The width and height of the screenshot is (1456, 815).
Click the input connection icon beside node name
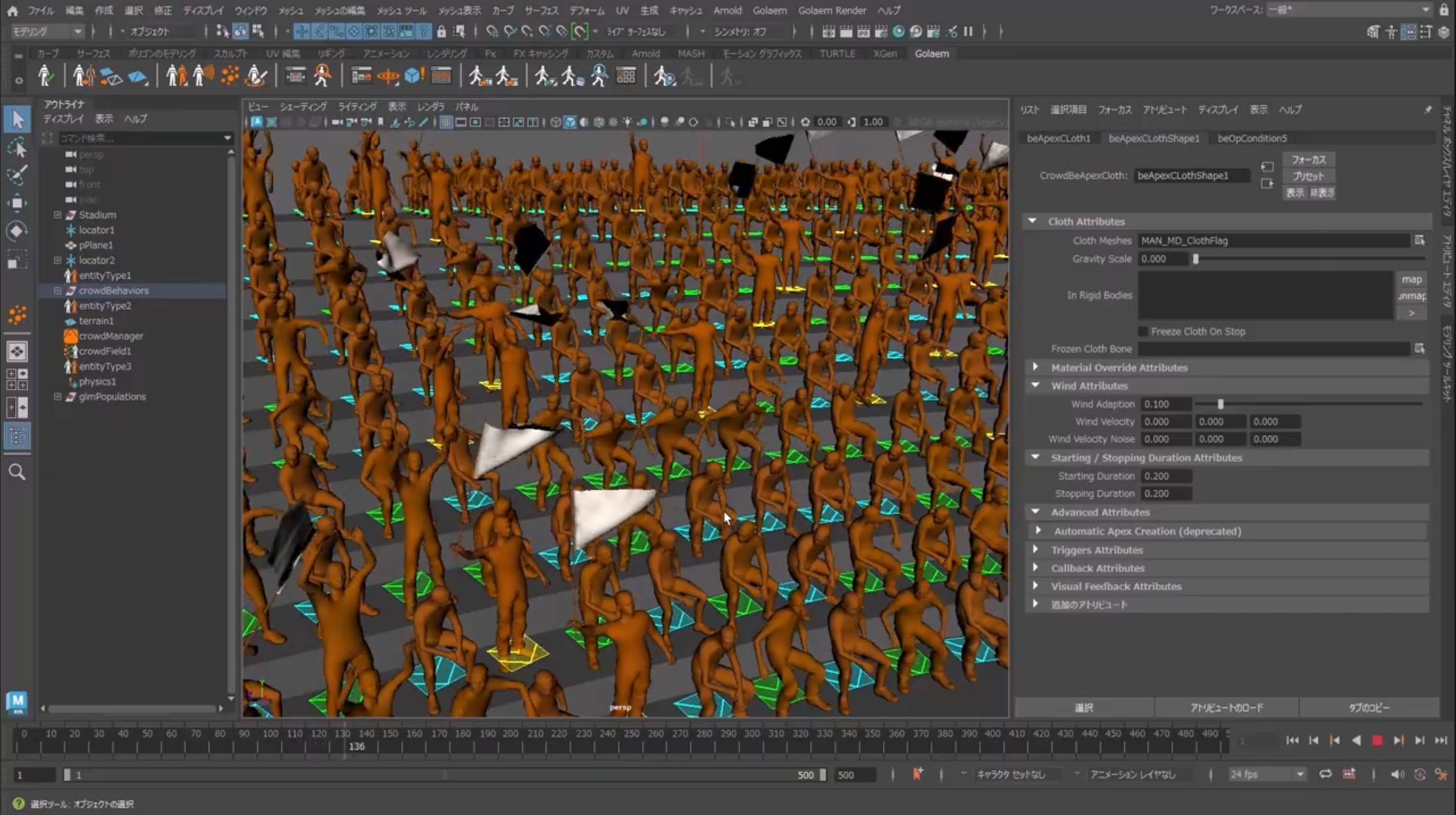pyautogui.click(x=1267, y=167)
